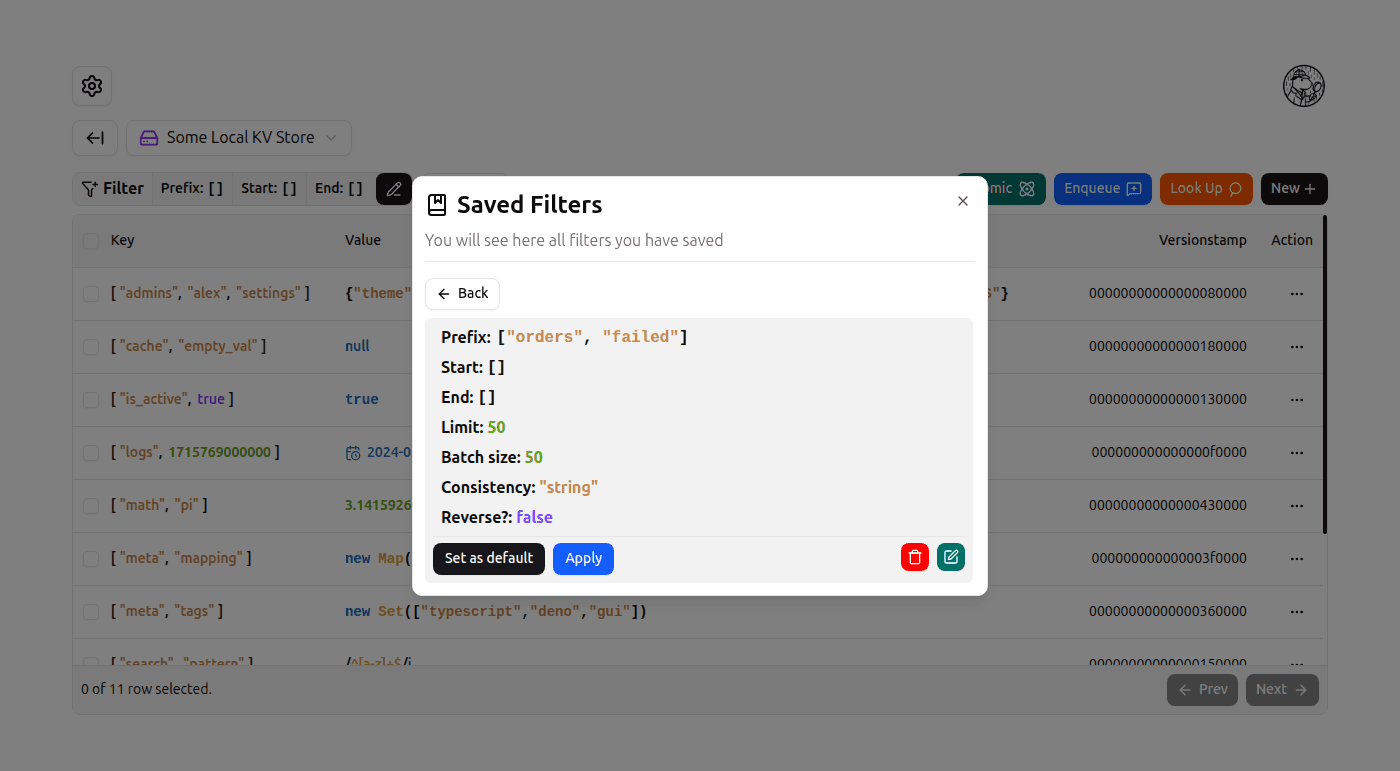Viewport: 1400px width, 771px height.
Task: Click the Enqueue button
Action: click(1103, 188)
